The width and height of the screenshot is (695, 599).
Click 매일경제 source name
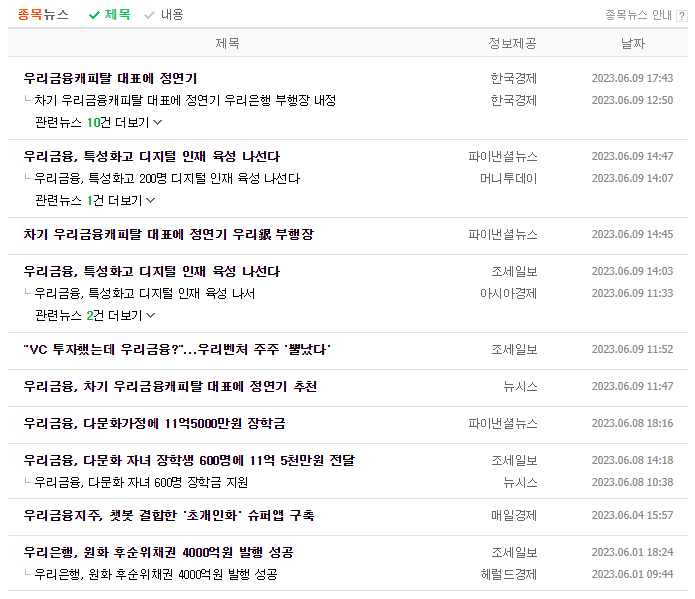tap(514, 515)
